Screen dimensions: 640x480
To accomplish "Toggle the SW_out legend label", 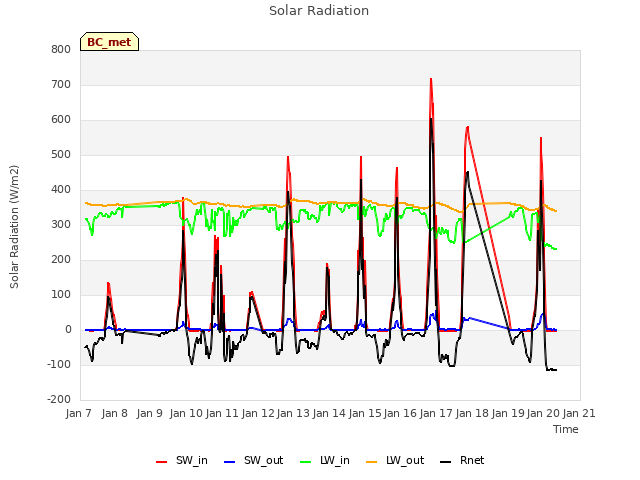I will coord(264,460).
